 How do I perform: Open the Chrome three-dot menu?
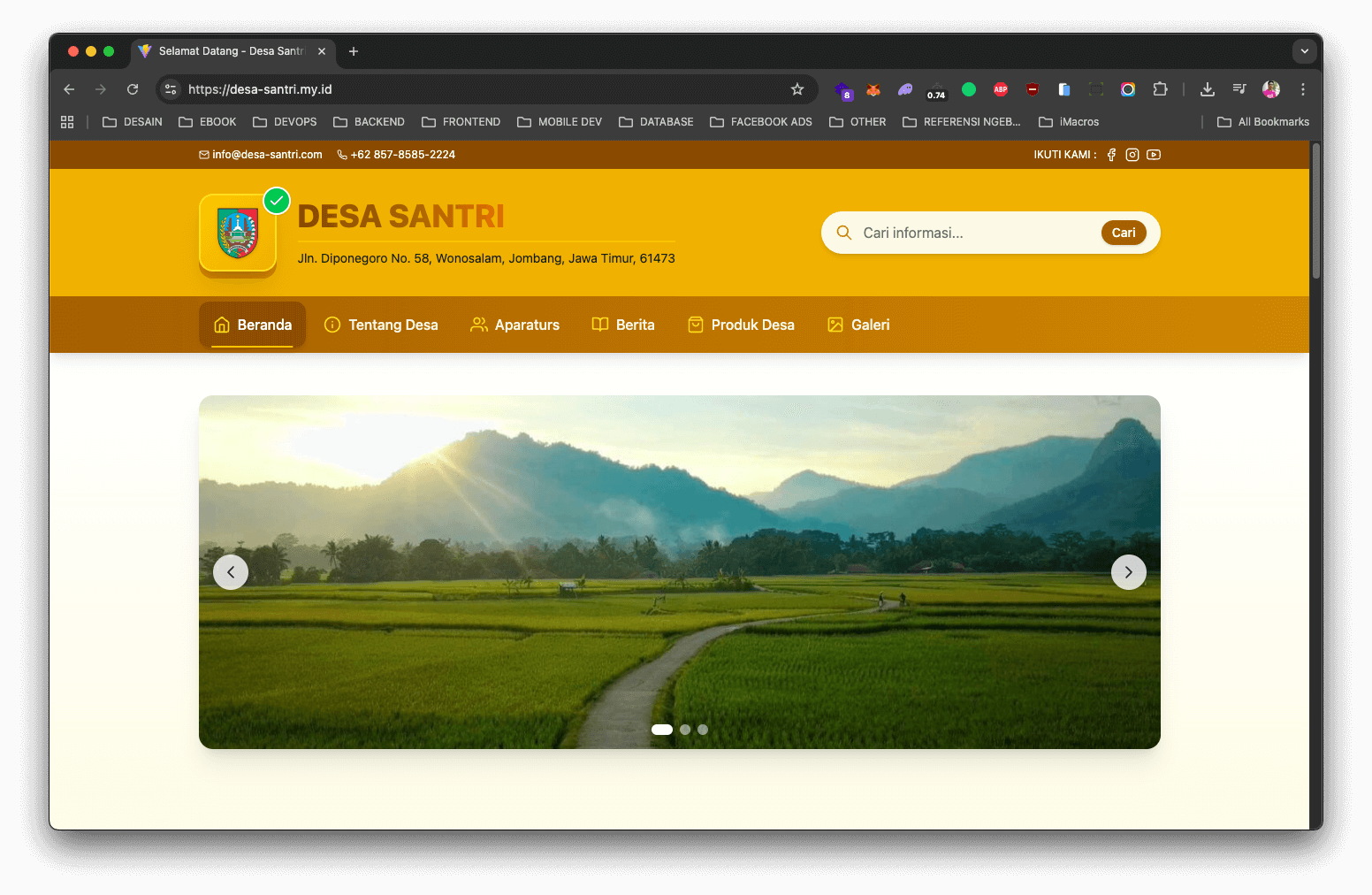1303,89
